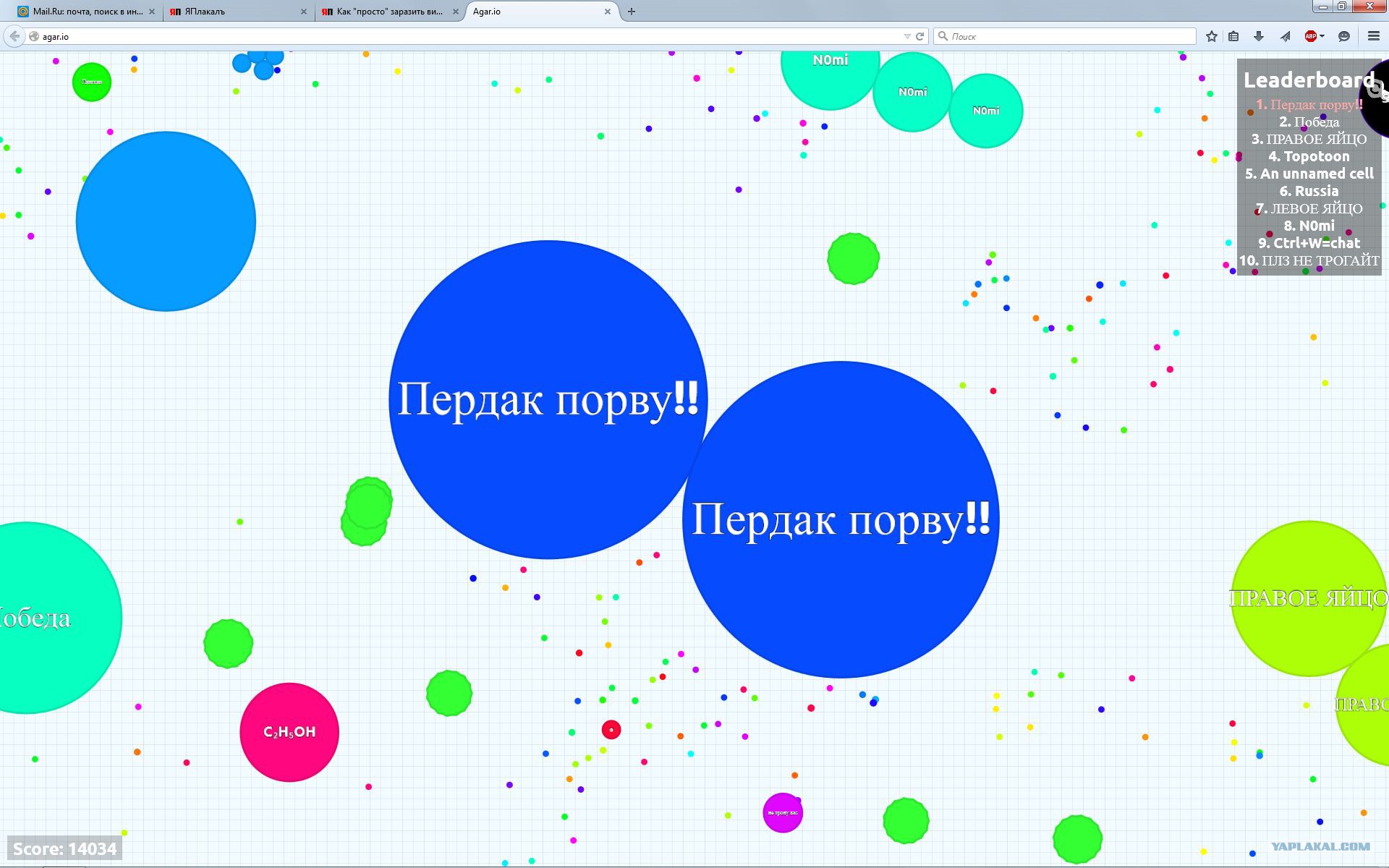1389x868 pixels.
Task: Click the Adblock Plus ABP icon
Action: (1310, 36)
